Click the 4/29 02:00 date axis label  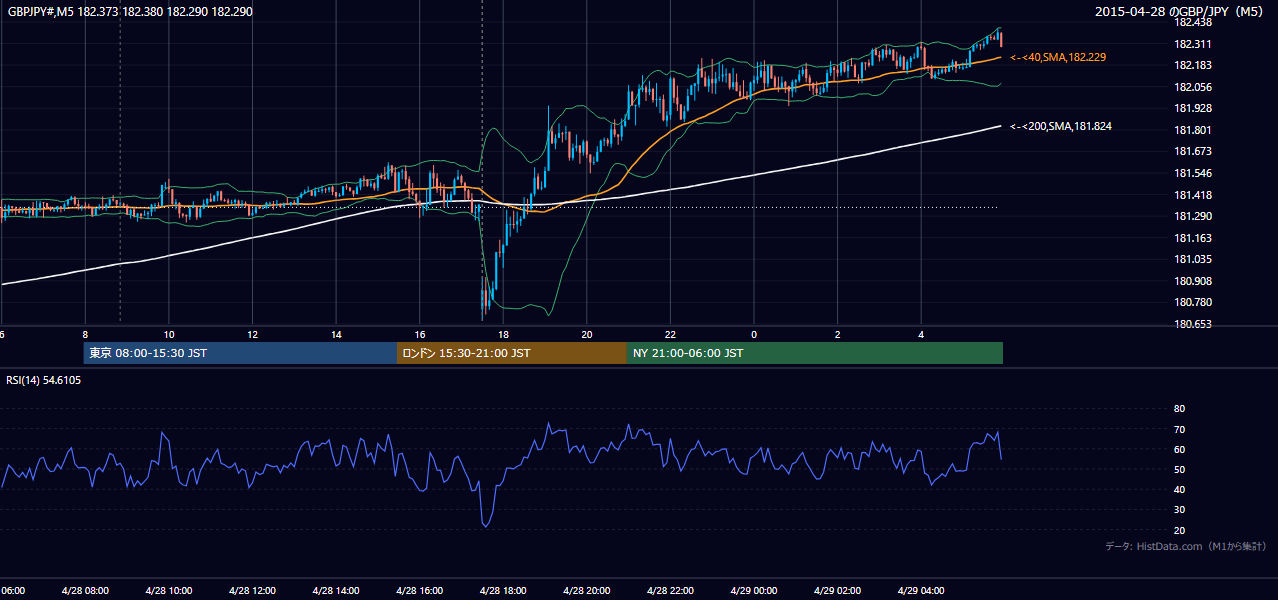pos(837,591)
